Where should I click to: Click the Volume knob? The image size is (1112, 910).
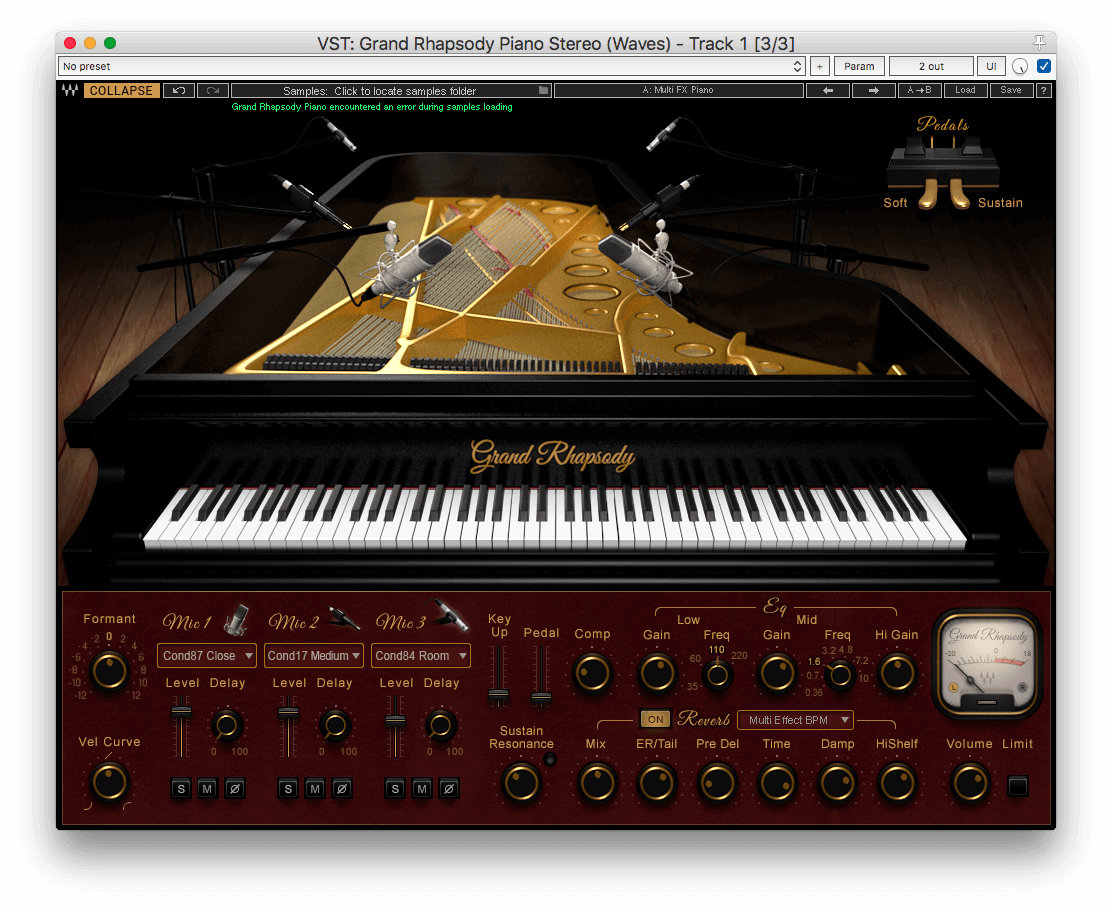pyautogui.click(x=969, y=783)
